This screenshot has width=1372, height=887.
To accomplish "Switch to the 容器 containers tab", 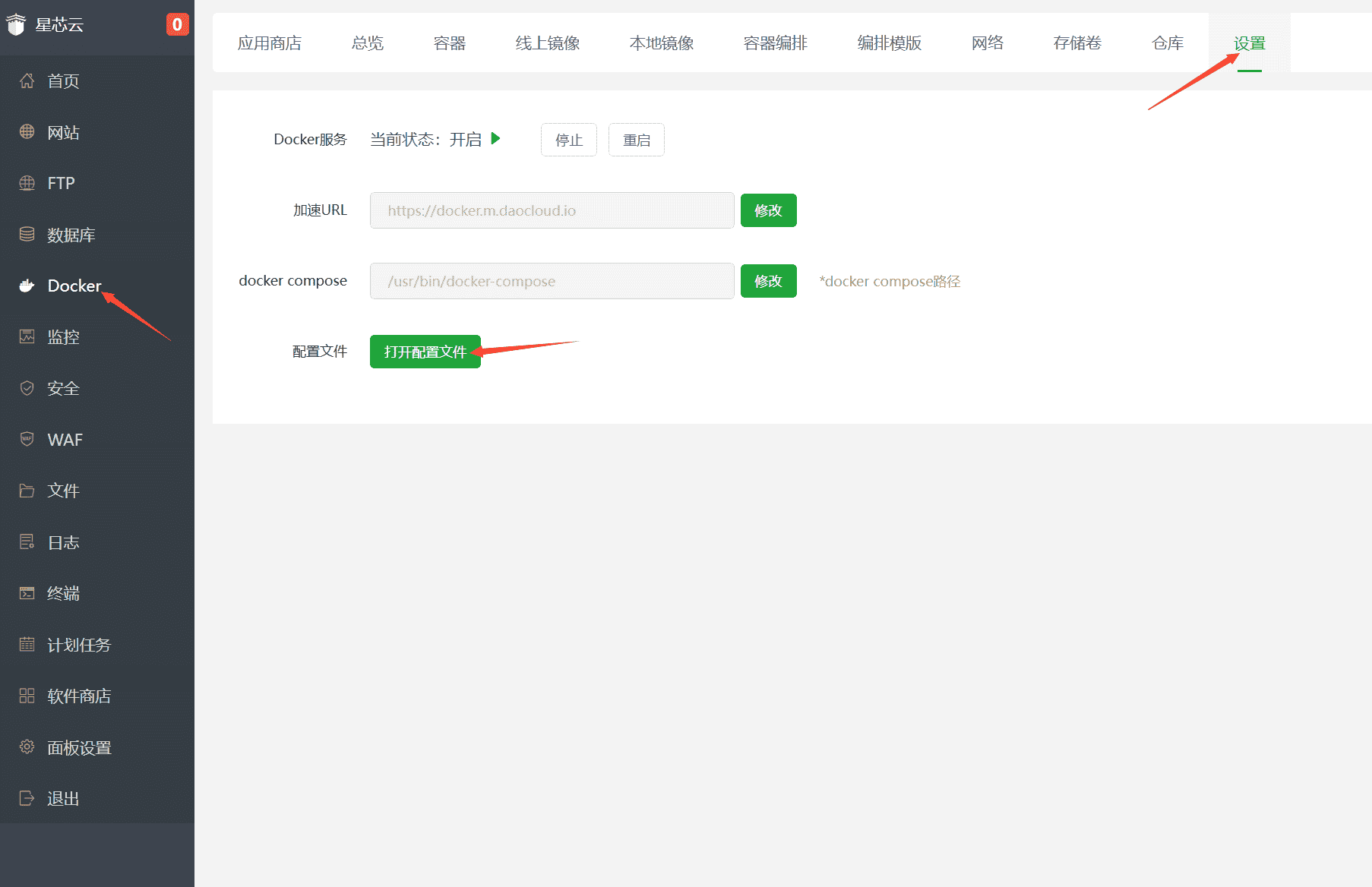I will [448, 43].
